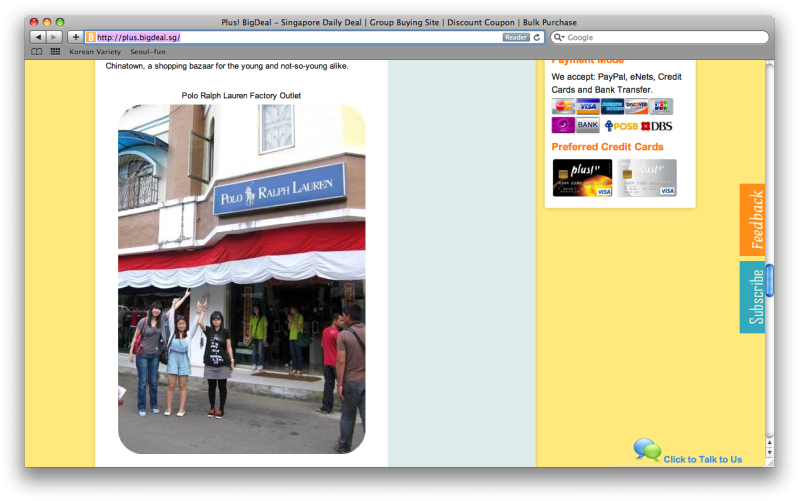799x501 pixels.
Task: Click the site favicon in address bar
Action: click(x=91, y=37)
